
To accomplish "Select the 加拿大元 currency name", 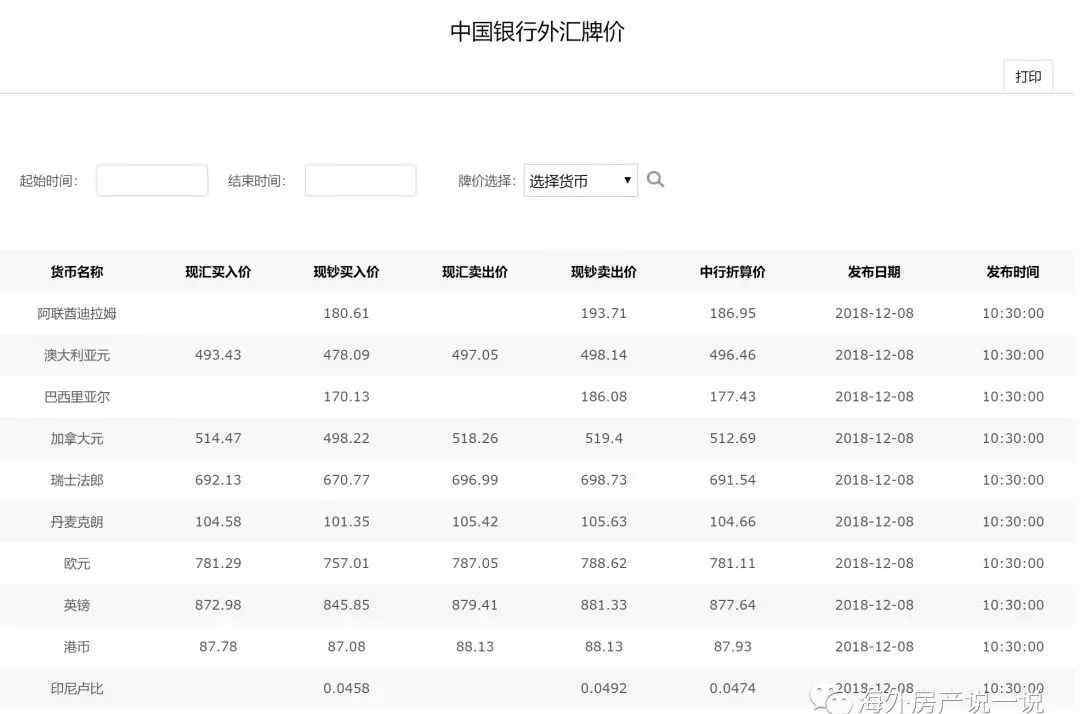I will pos(76,439).
